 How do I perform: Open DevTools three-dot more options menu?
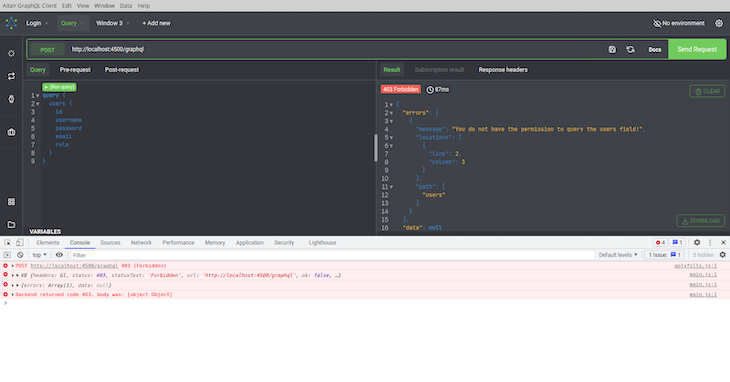point(710,242)
